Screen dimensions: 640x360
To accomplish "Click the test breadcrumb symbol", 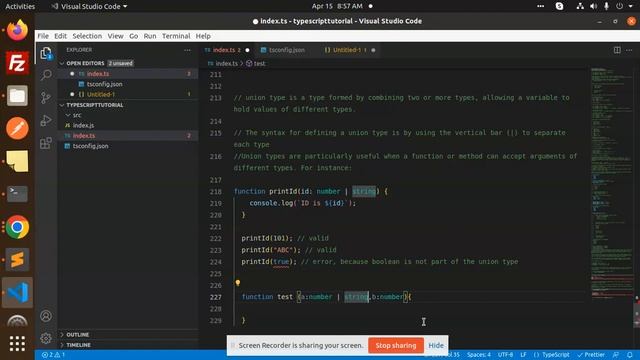I will click(256, 64).
